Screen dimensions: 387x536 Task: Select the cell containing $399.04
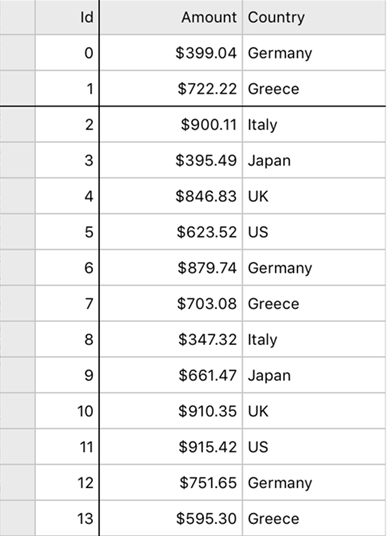[171, 53]
